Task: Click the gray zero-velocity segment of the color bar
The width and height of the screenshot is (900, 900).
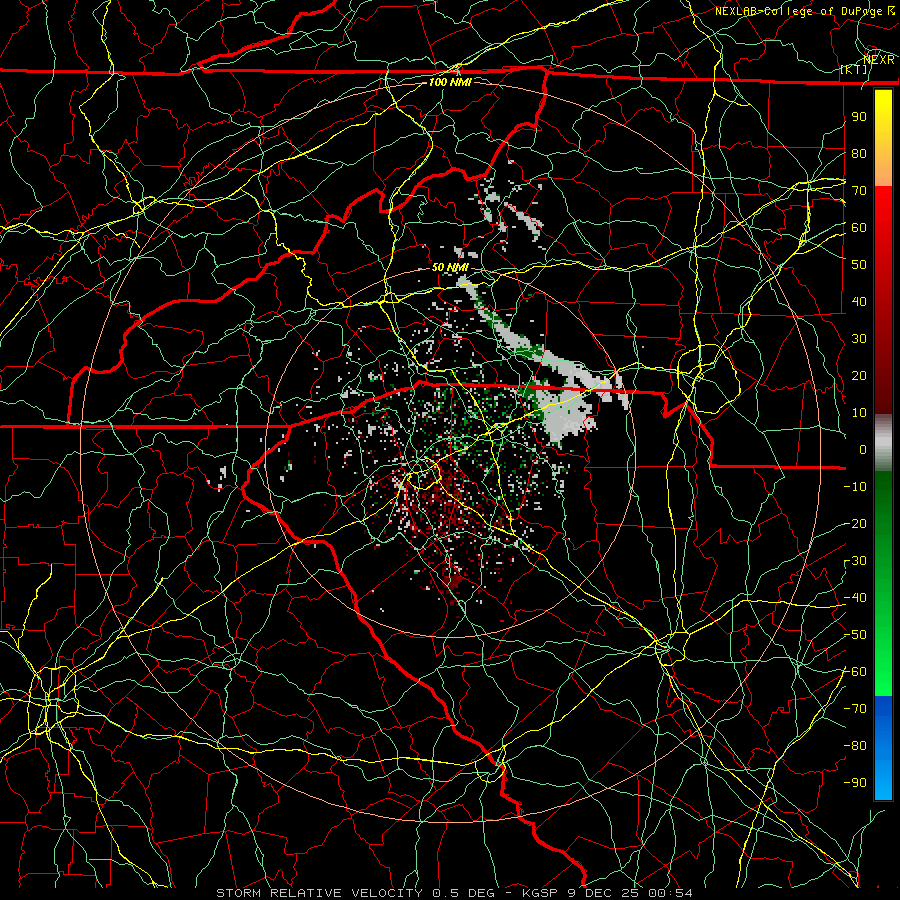Action: (x=883, y=445)
